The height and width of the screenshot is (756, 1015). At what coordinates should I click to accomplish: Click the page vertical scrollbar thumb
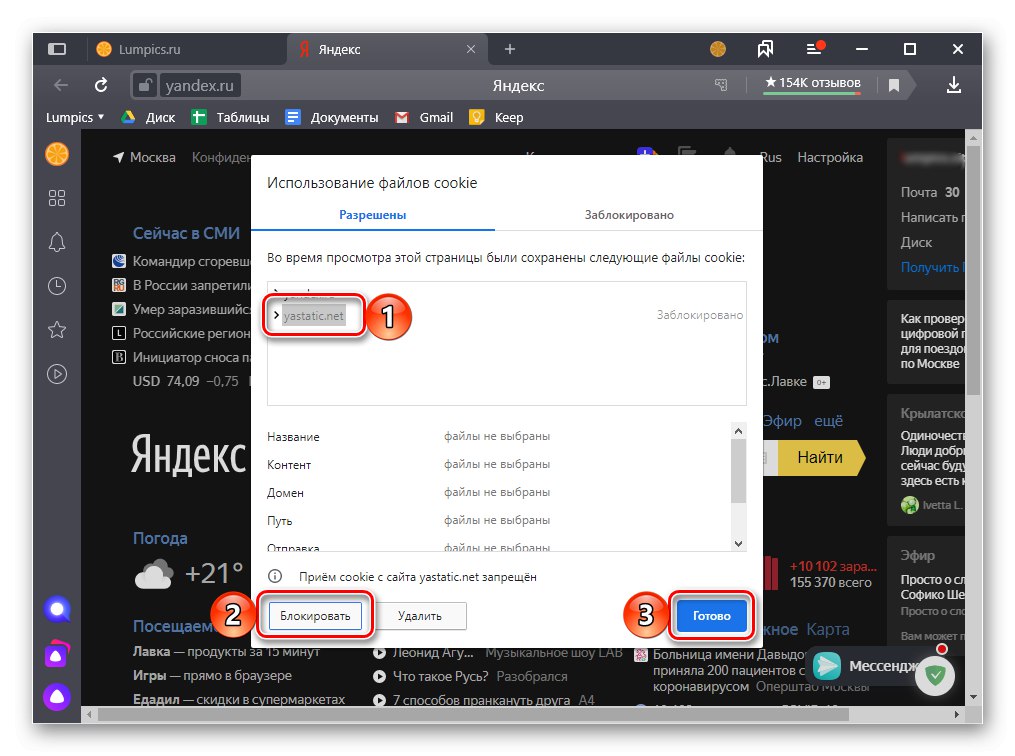(973, 269)
